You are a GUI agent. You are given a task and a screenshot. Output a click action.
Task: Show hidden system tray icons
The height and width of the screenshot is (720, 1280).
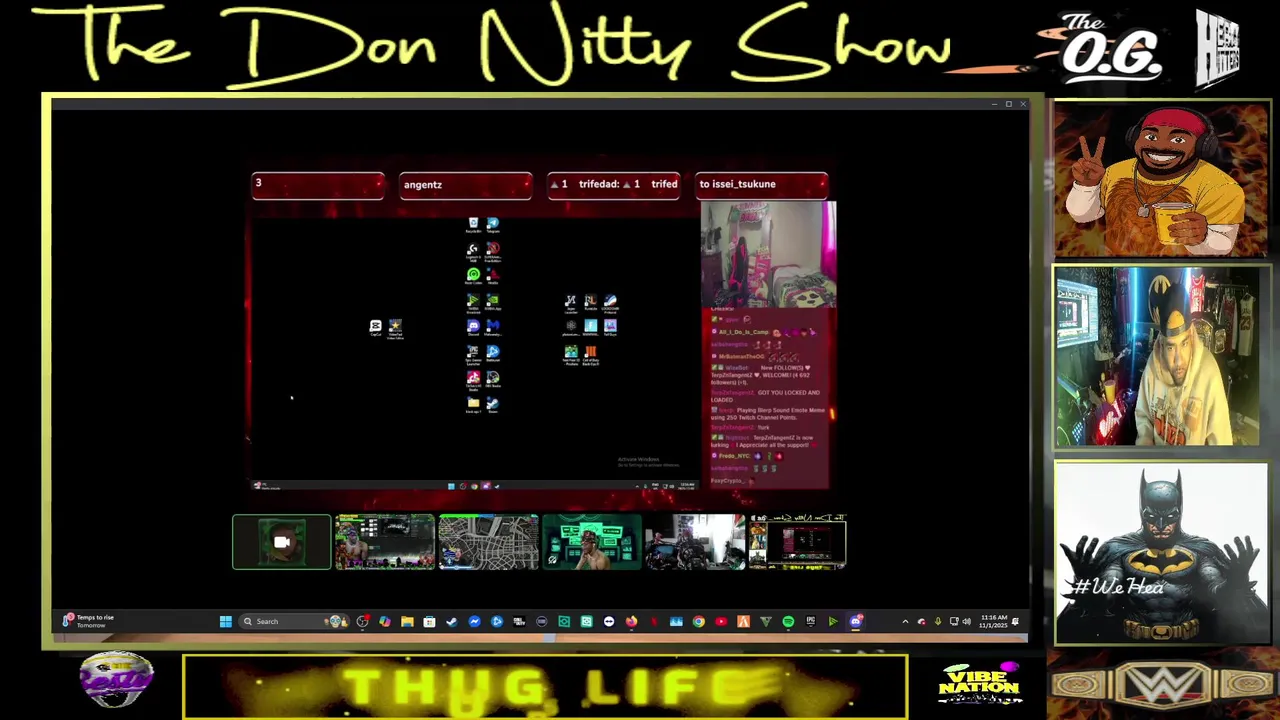click(905, 621)
